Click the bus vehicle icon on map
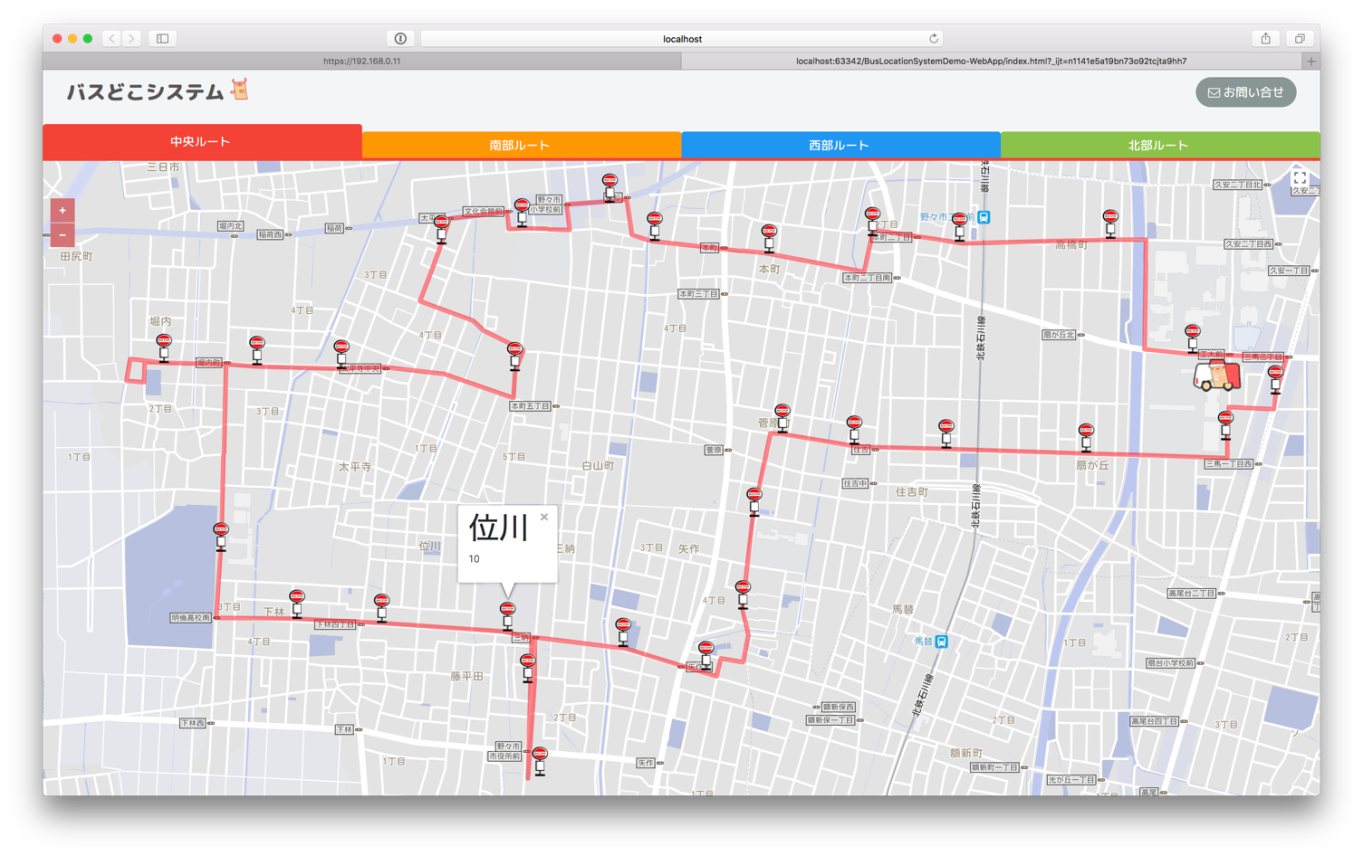This screenshot has width=1363, height=856. click(x=1216, y=377)
